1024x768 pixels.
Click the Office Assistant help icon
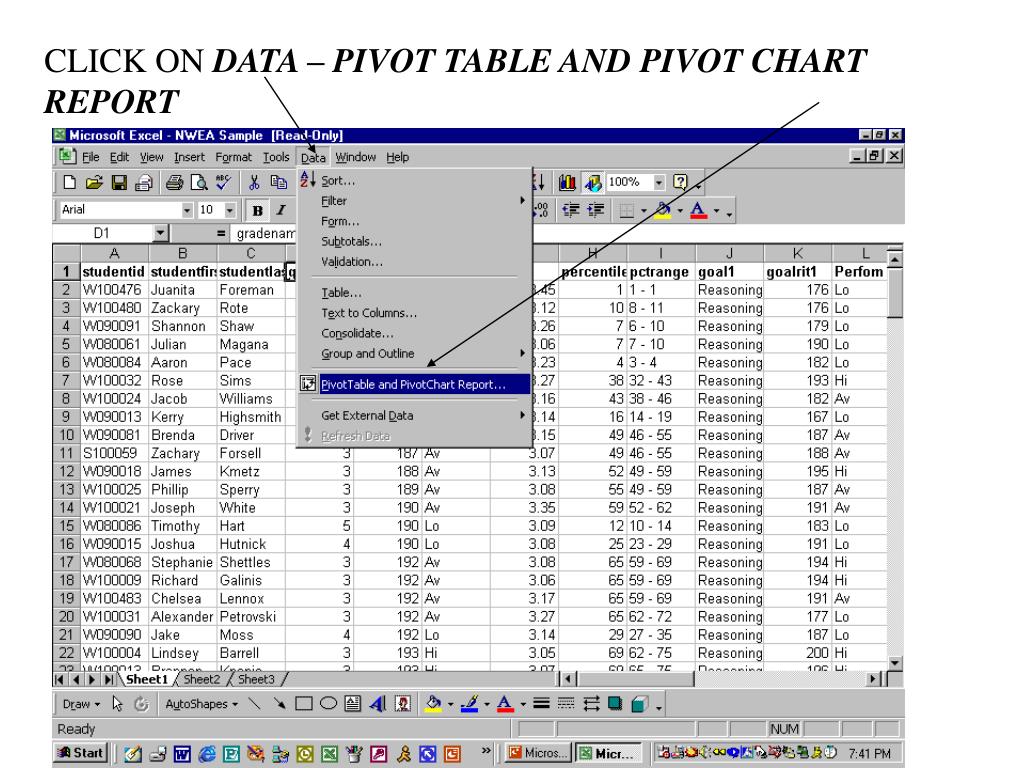(680, 182)
